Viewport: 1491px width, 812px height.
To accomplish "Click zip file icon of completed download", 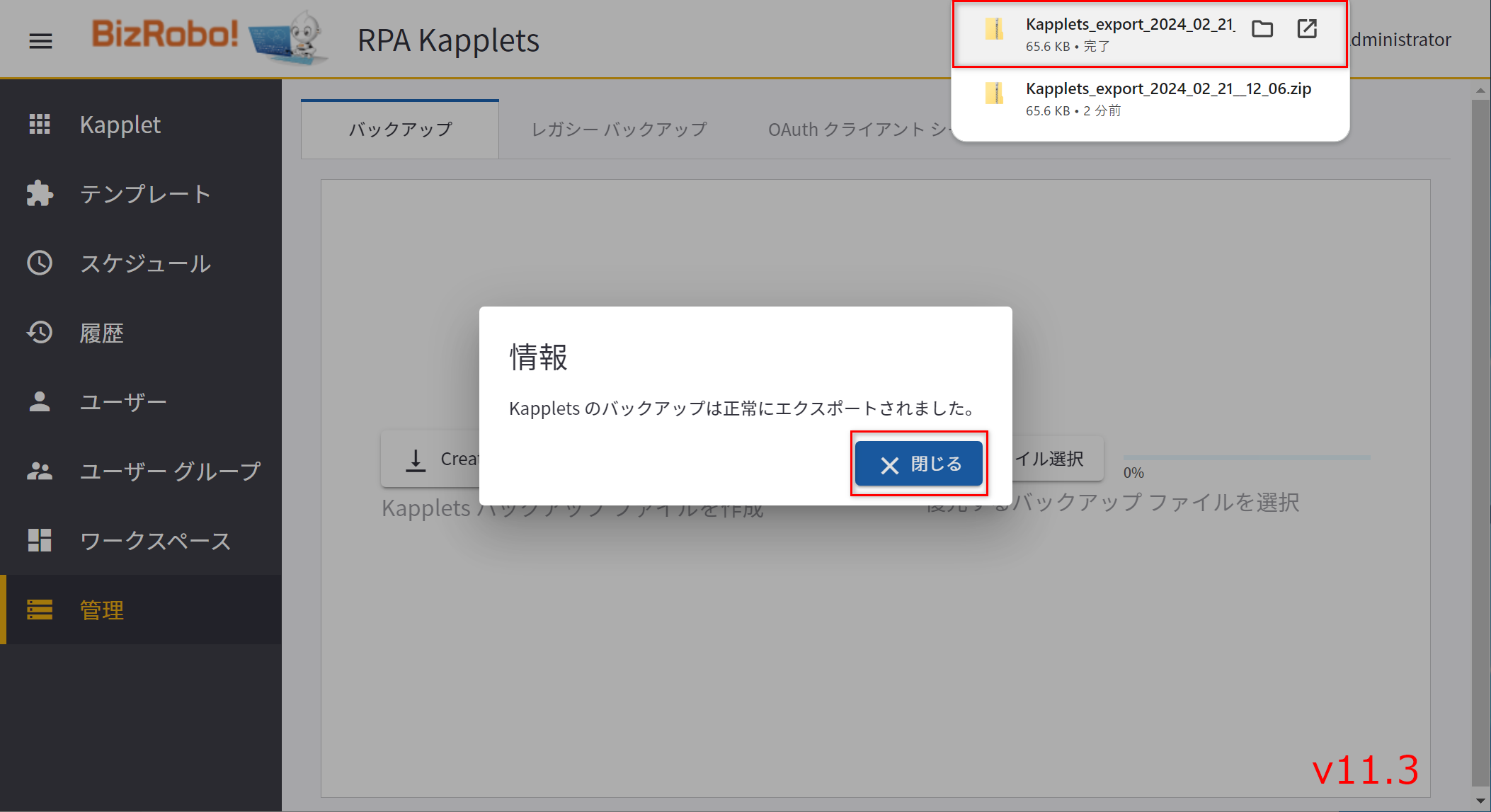I will tap(995, 29).
